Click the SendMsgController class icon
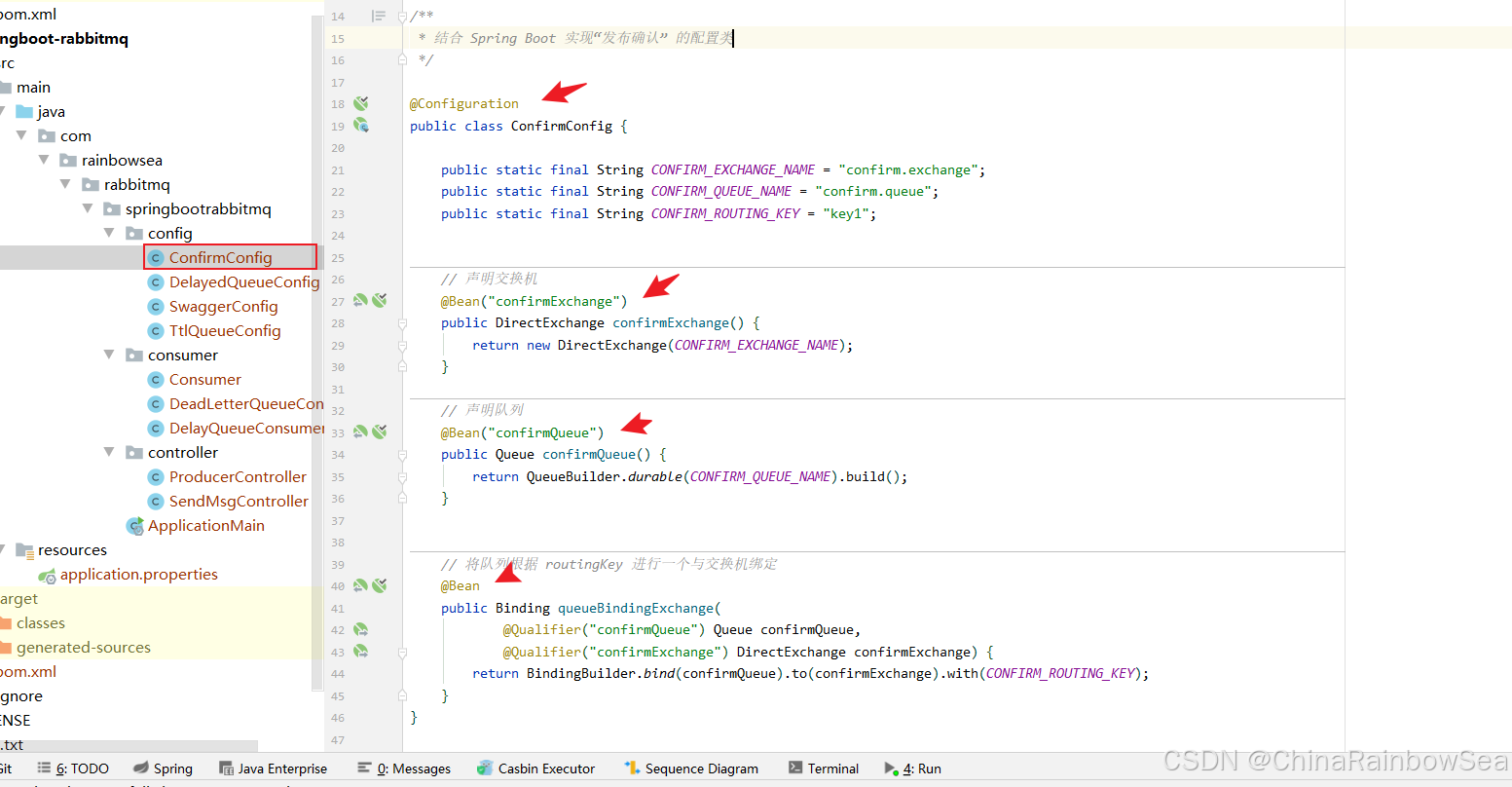 tap(155, 501)
